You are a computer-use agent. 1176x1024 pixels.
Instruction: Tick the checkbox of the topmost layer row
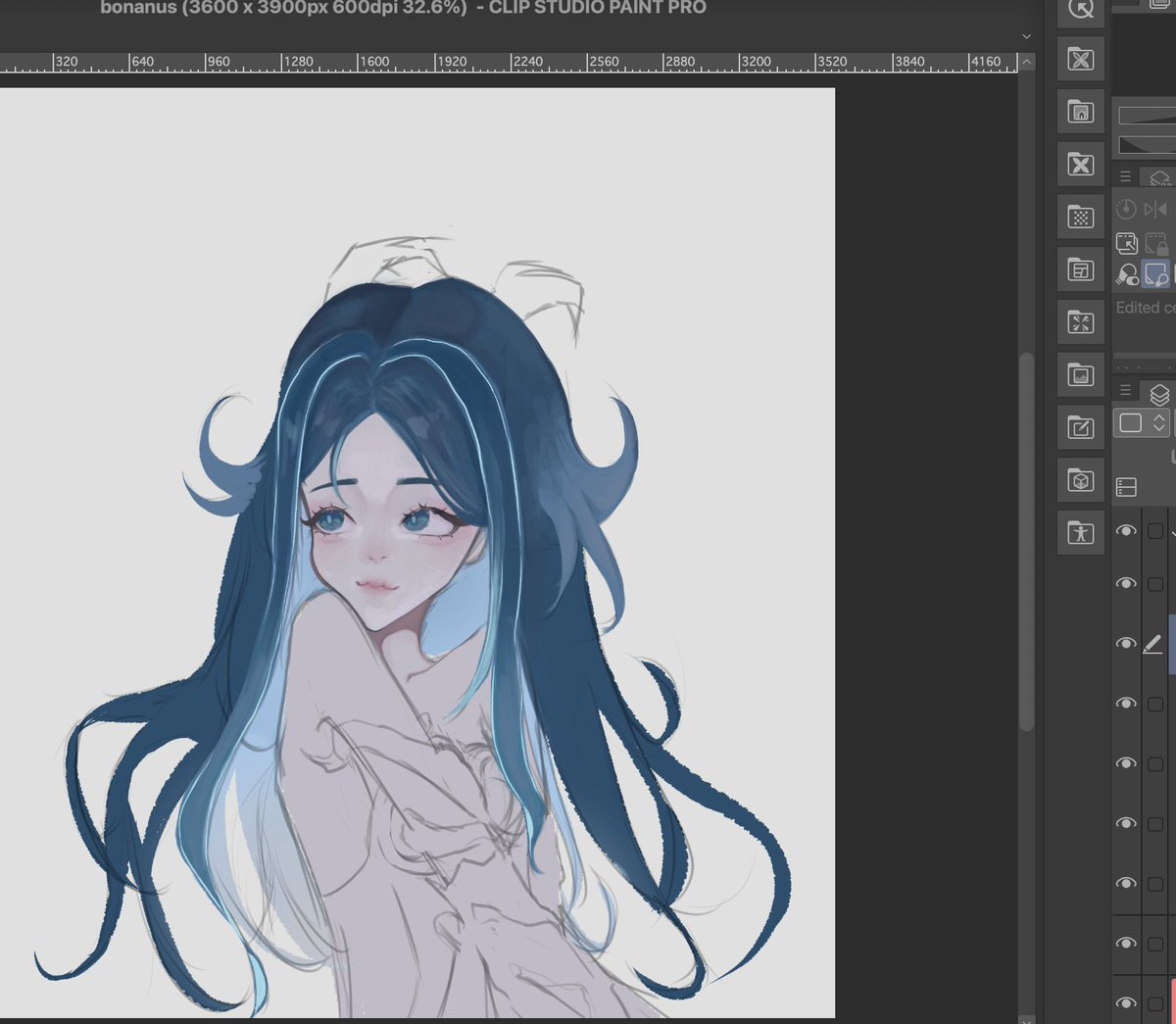pos(1155,531)
